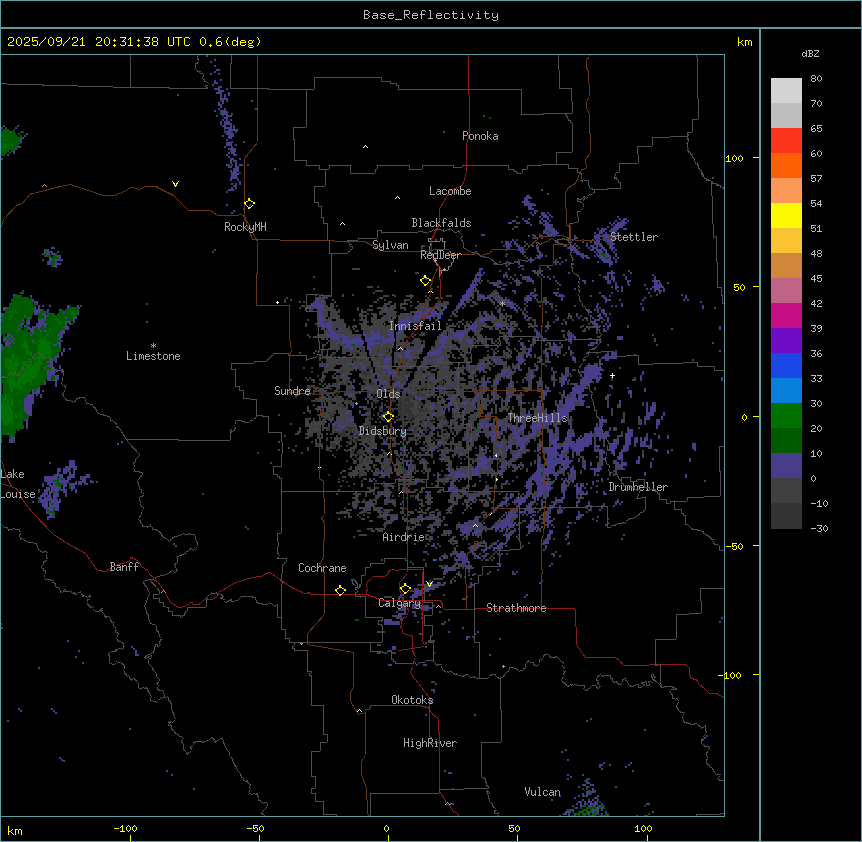Image resolution: width=862 pixels, height=842 pixels.
Task: Click the yellow diamond marker above RockyMH
Action: (249, 203)
